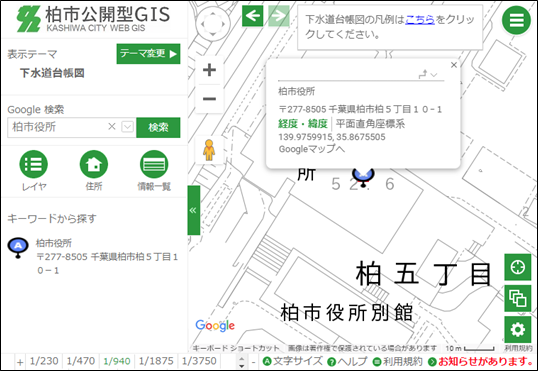Set map scale to 1/3750
Screen dimensions: 538x371
[x=199, y=361]
